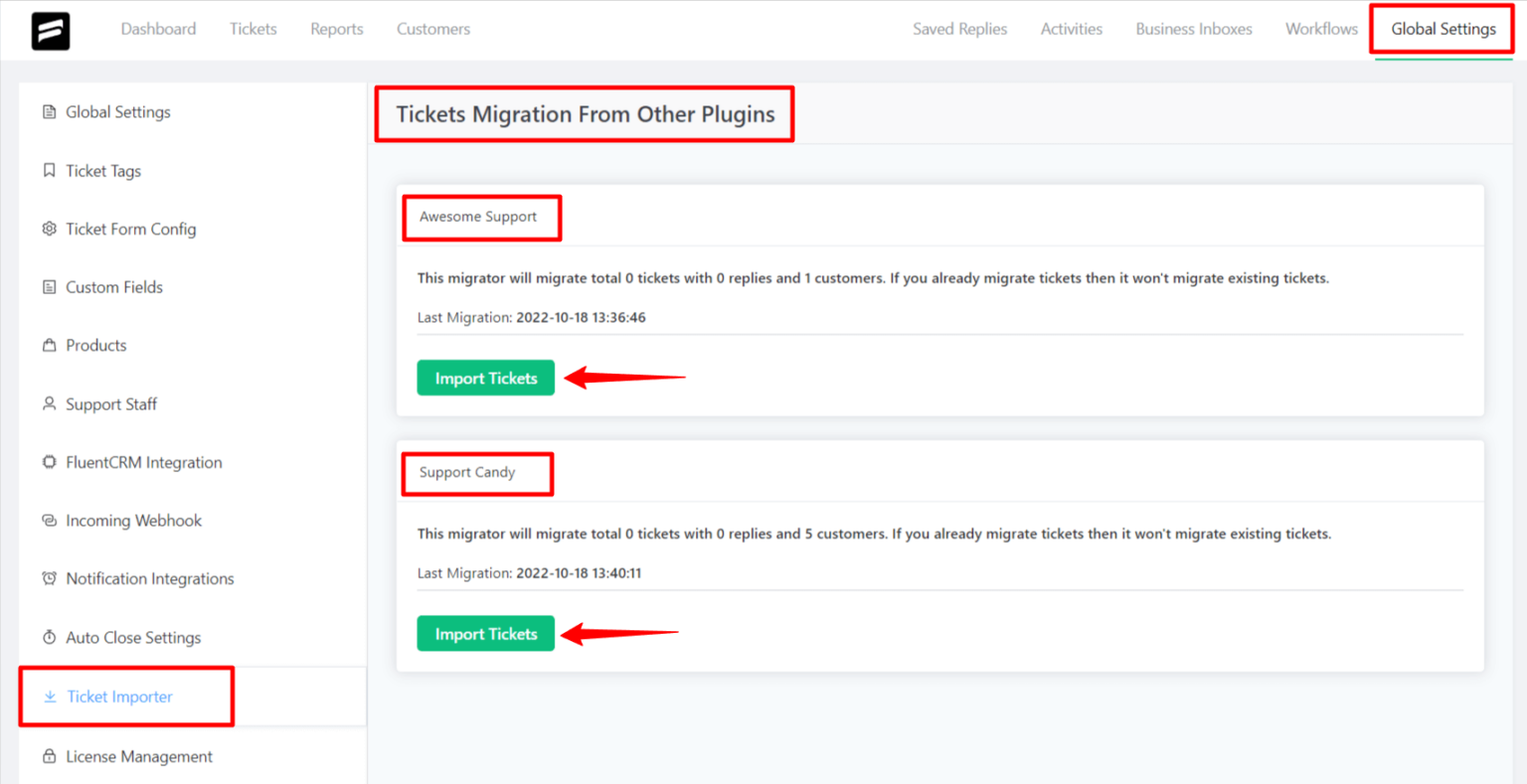The width and height of the screenshot is (1527, 784).
Task: Open the Saved Replies page
Action: point(959,29)
